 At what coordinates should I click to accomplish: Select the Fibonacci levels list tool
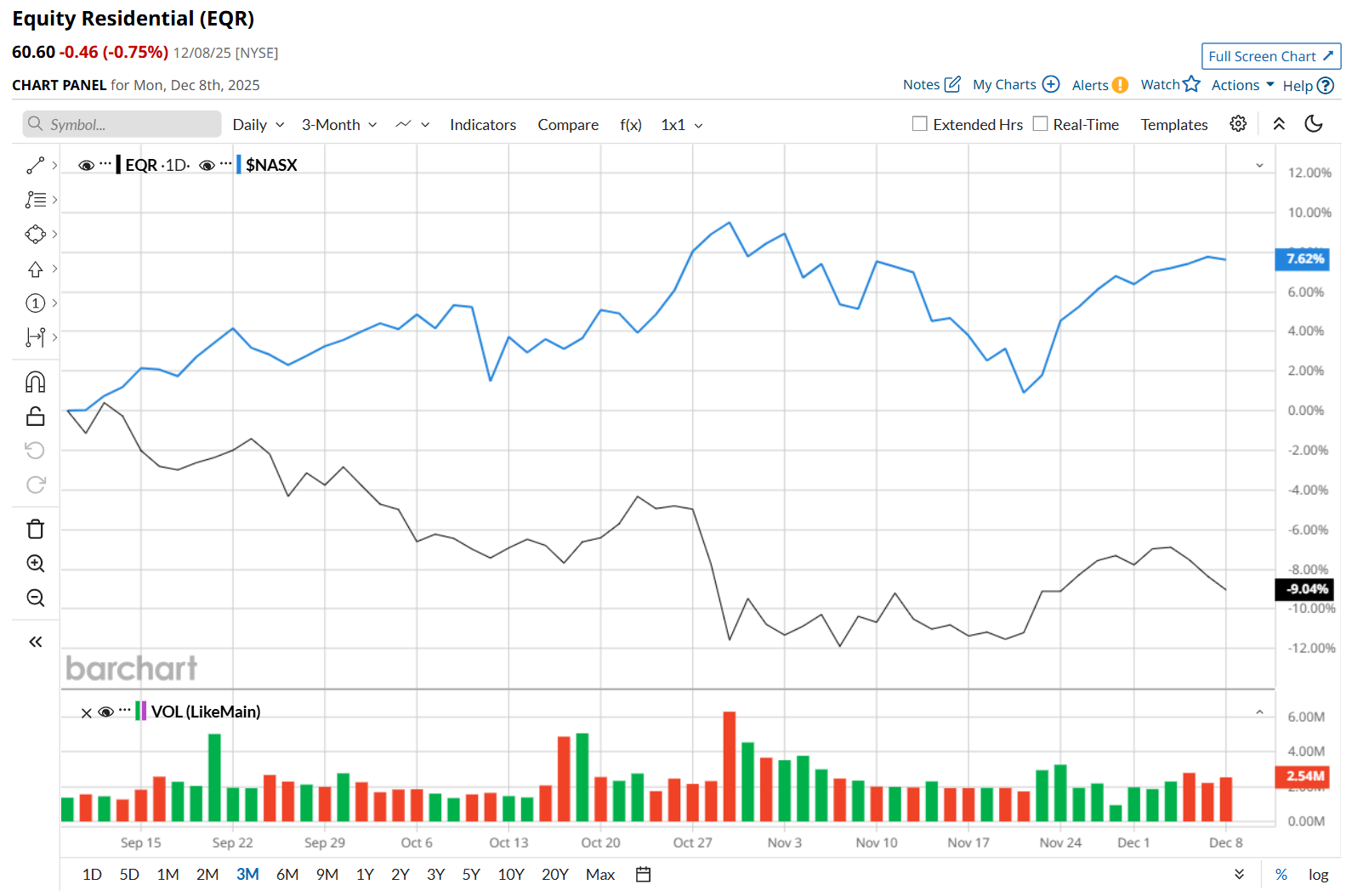(35, 200)
